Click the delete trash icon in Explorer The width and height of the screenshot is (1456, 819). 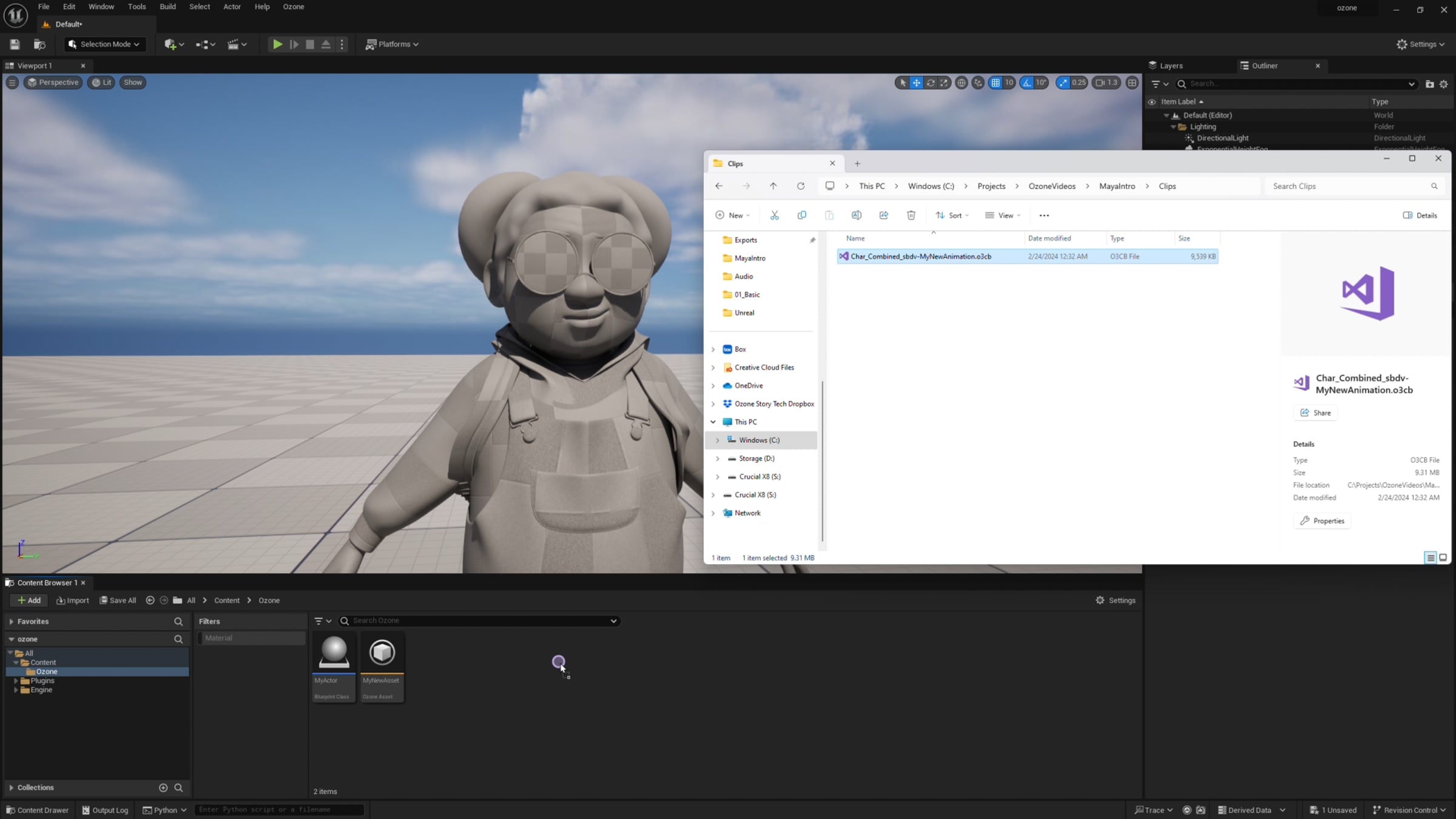pyautogui.click(x=911, y=215)
